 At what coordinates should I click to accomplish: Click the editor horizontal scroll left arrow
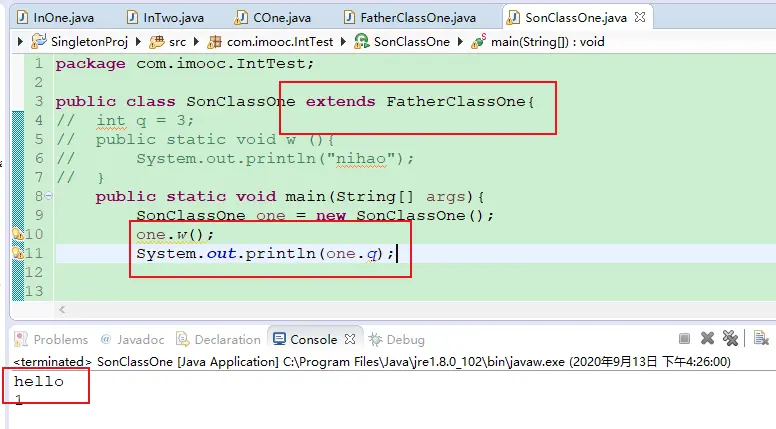pos(62,310)
